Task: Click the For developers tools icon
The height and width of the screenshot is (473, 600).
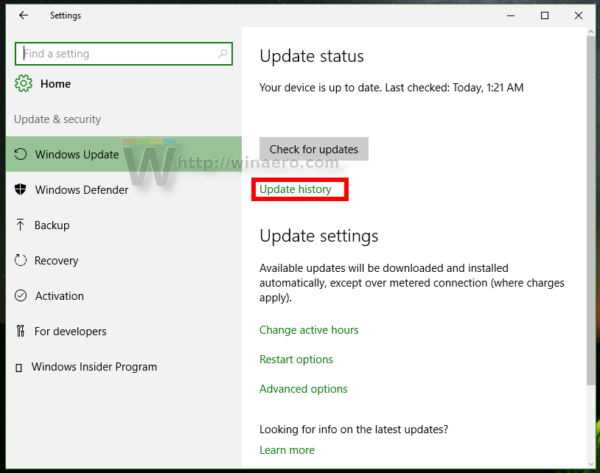Action: pyautogui.click(x=21, y=331)
